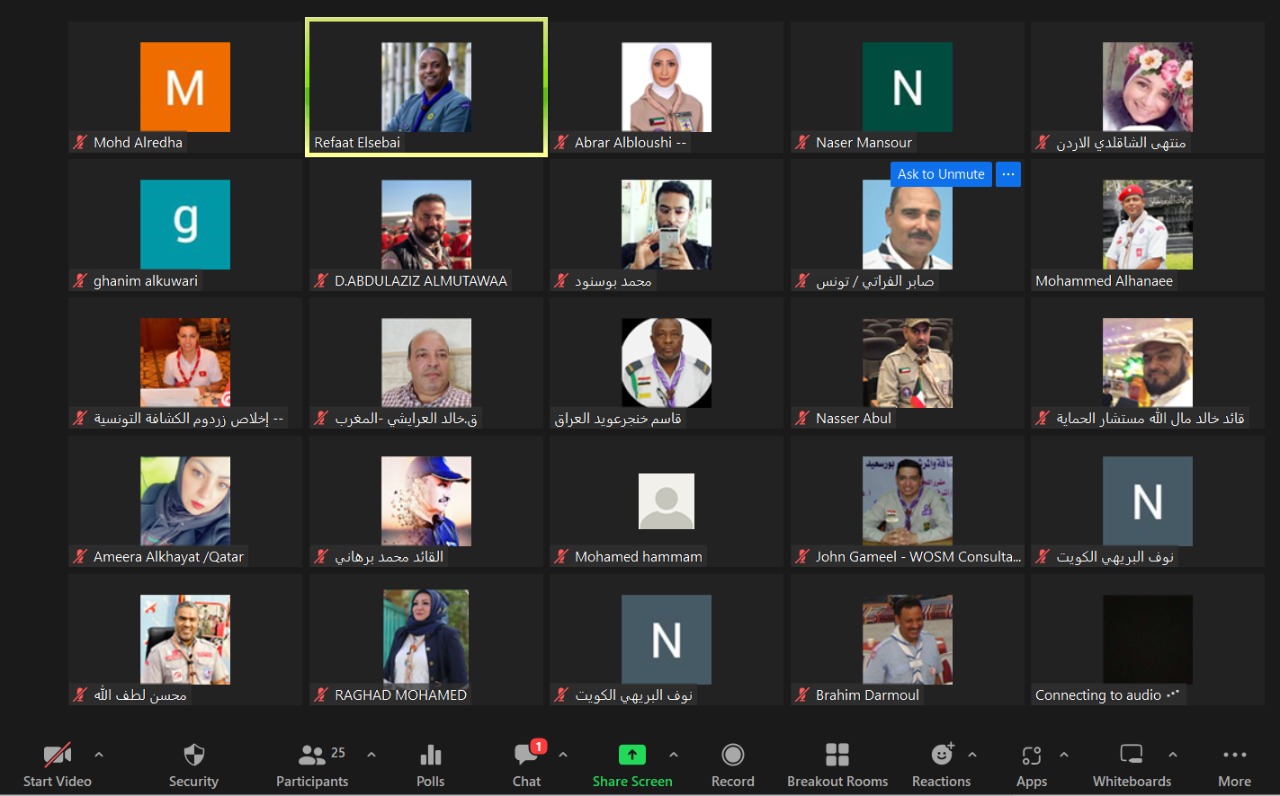The height and width of the screenshot is (796, 1280).
Task: Start recording with the Record button
Action: 733,756
